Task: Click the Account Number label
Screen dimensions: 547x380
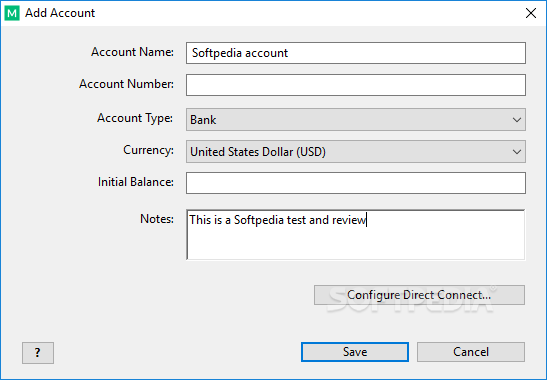Action: (x=126, y=84)
